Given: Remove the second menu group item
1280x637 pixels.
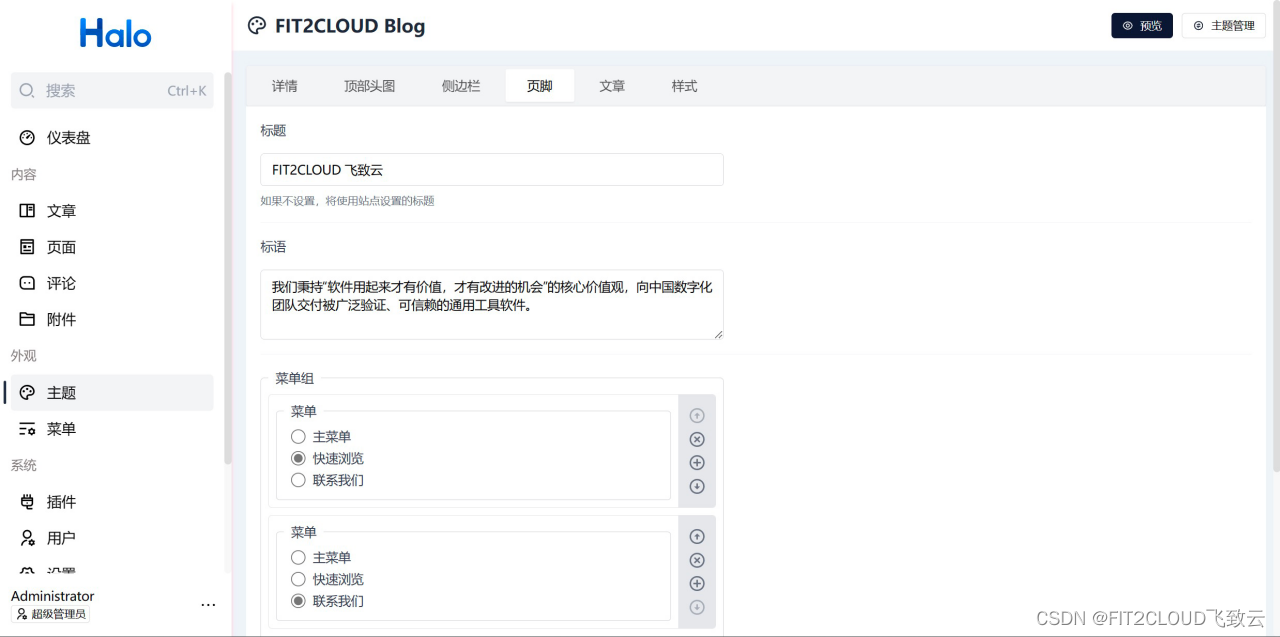Looking at the screenshot, I should click(x=697, y=560).
